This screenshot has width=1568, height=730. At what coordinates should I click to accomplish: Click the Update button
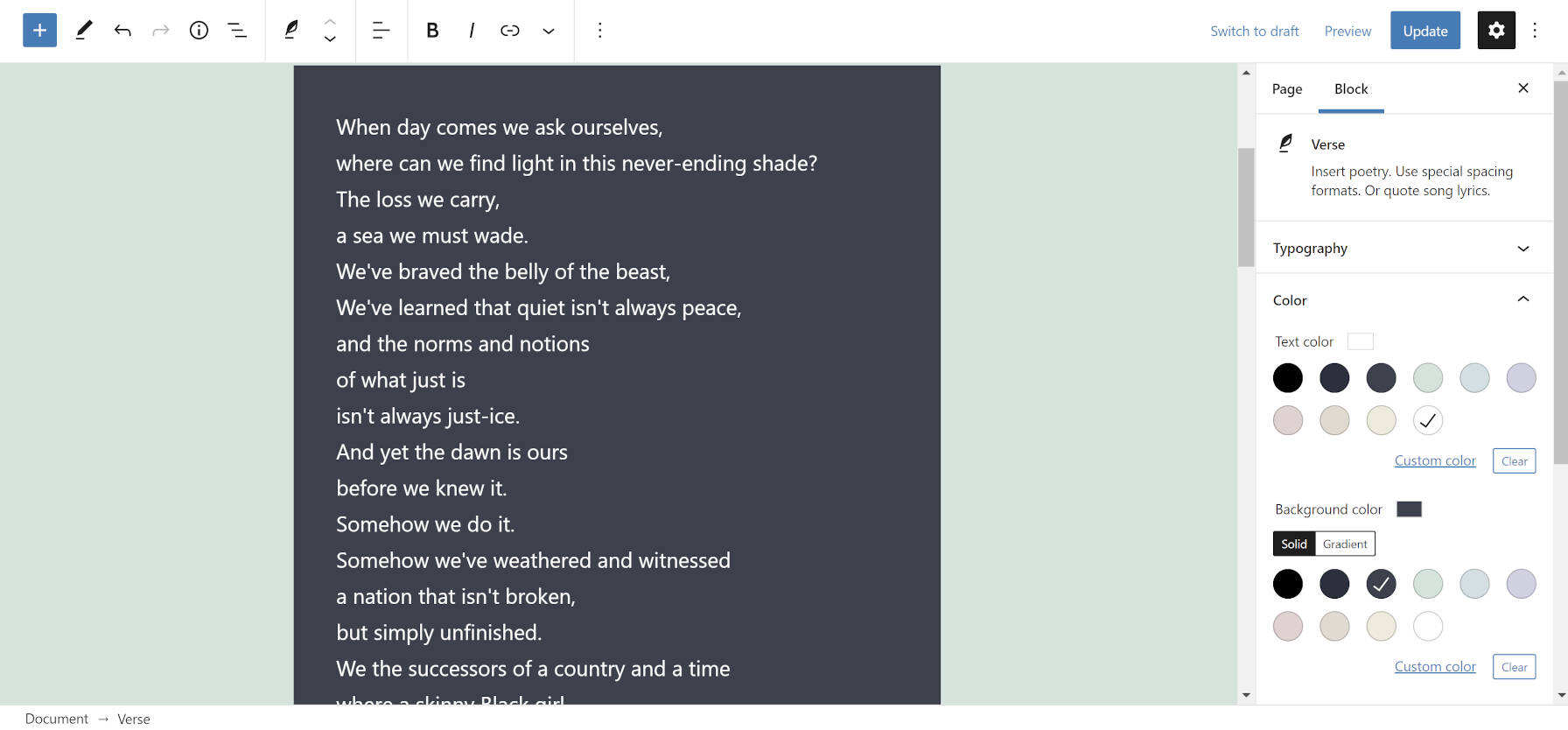click(x=1424, y=31)
